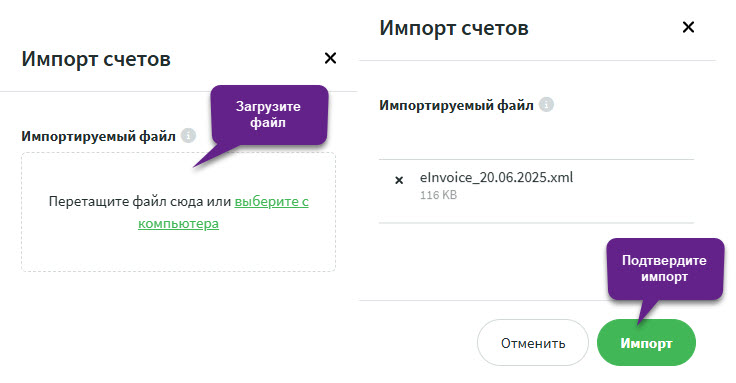Click the pointer tail of Загрузите файл callout
Image resolution: width=736 pixels, height=383 pixels.
click(x=216, y=155)
